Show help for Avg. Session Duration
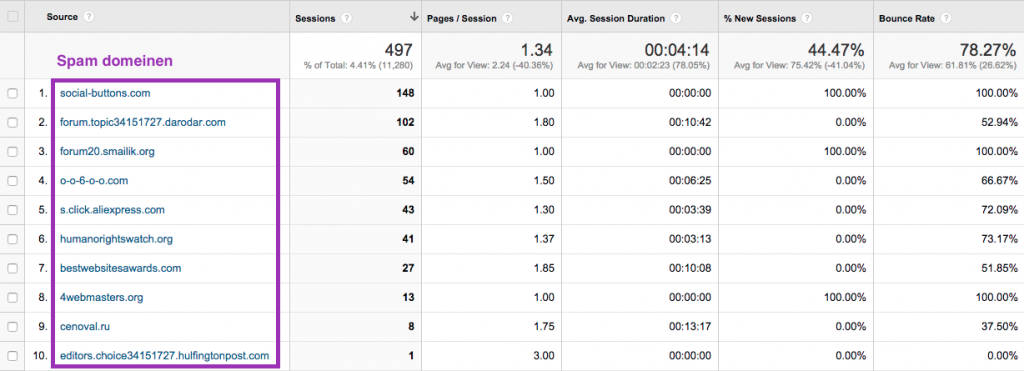This screenshot has width=1024, height=371. [x=676, y=18]
